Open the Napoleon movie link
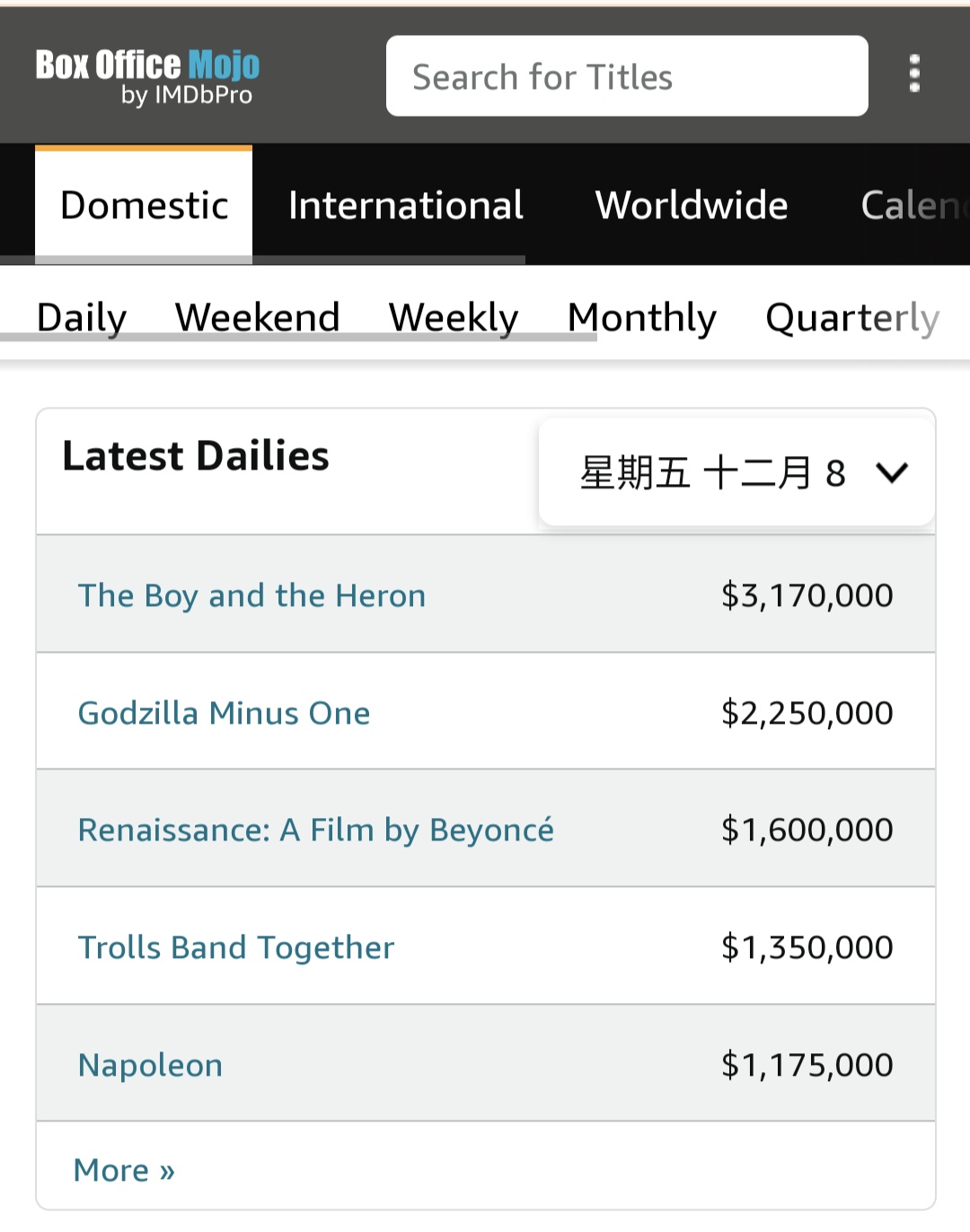 [150, 1065]
